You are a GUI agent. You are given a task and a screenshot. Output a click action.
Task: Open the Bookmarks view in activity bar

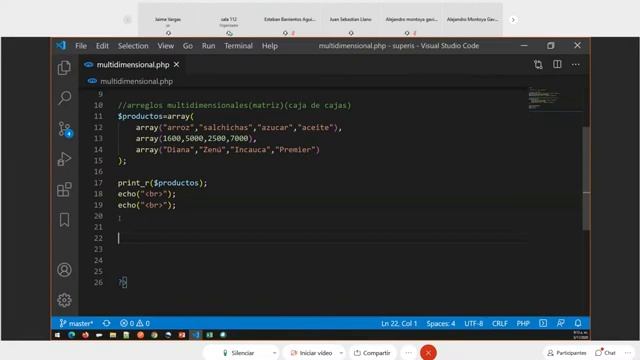coord(64,220)
